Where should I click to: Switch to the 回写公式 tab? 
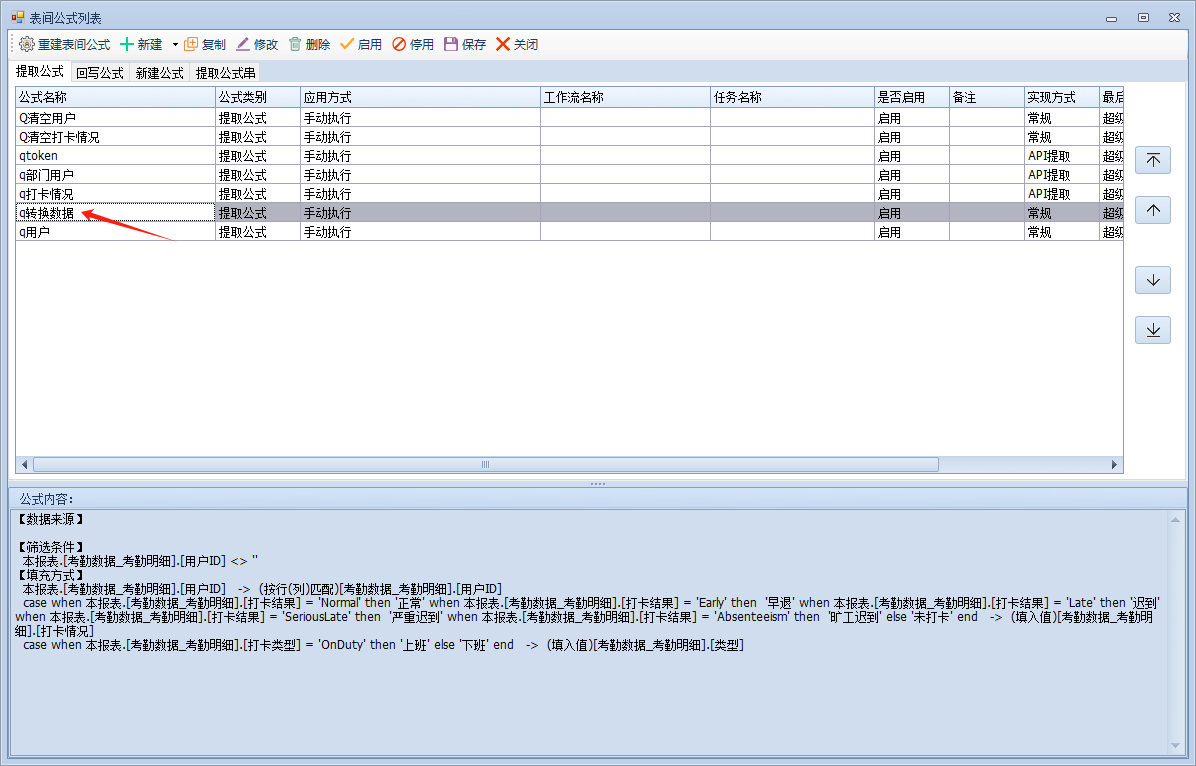99,73
